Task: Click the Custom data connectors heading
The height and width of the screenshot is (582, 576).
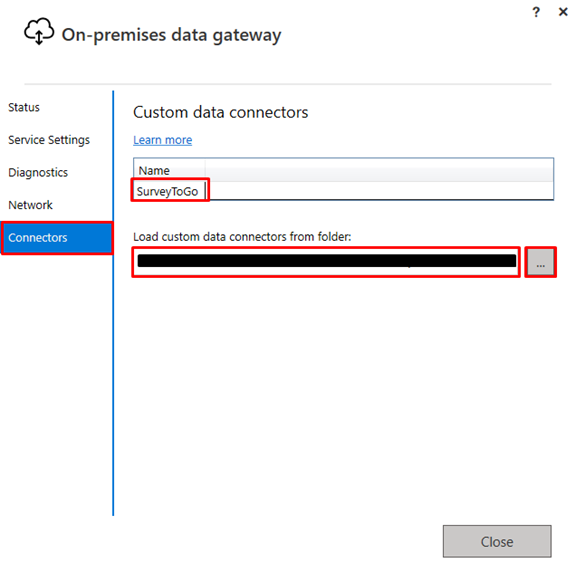Action: [220, 112]
